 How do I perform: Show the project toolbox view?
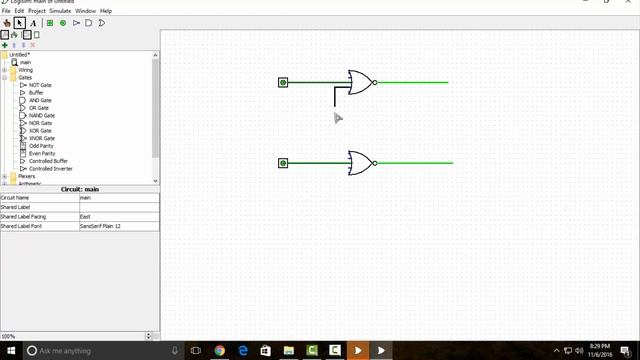point(4,35)
